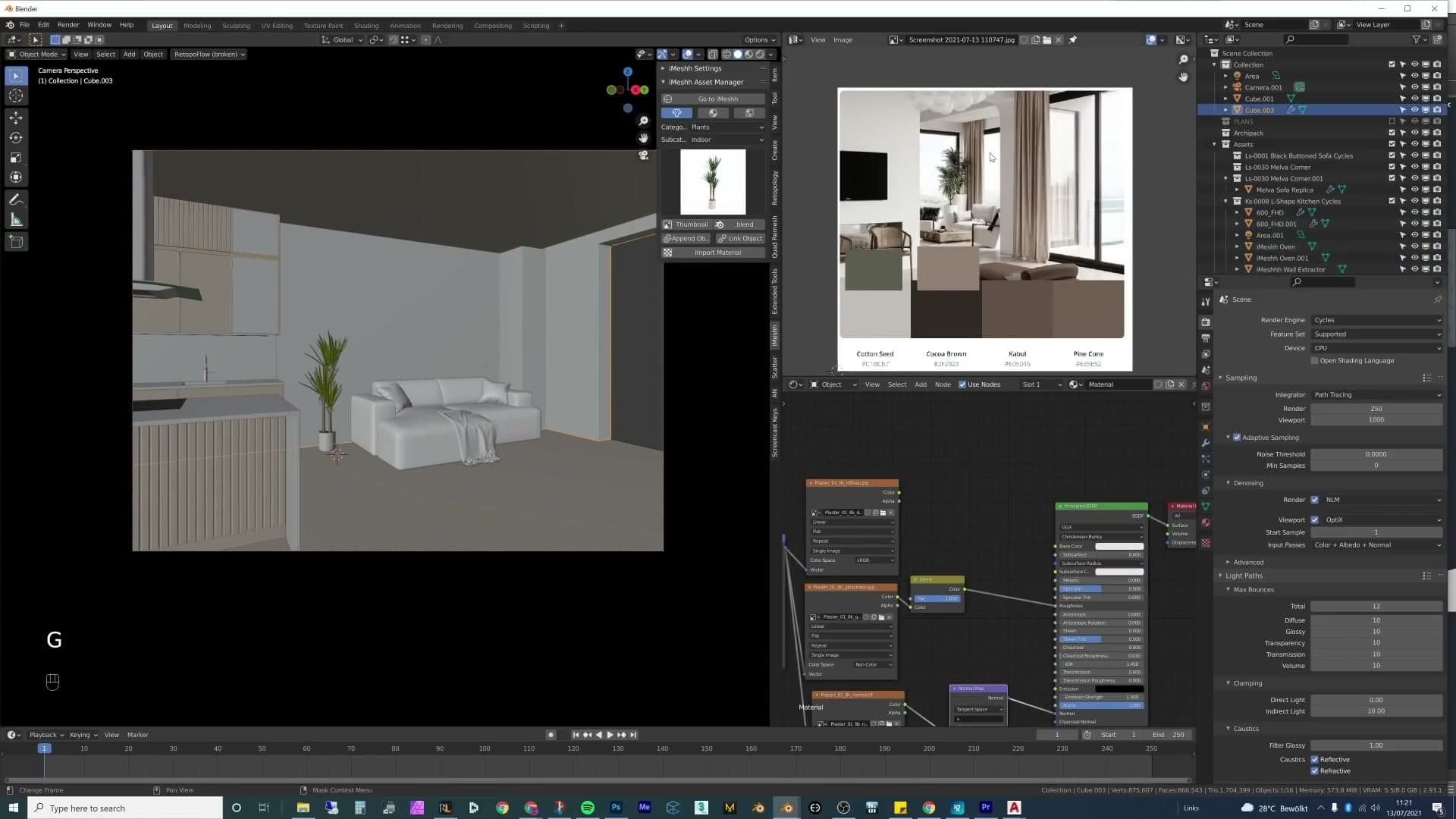Open the Modifier properties wrench tab

[x=1206, y=443]
